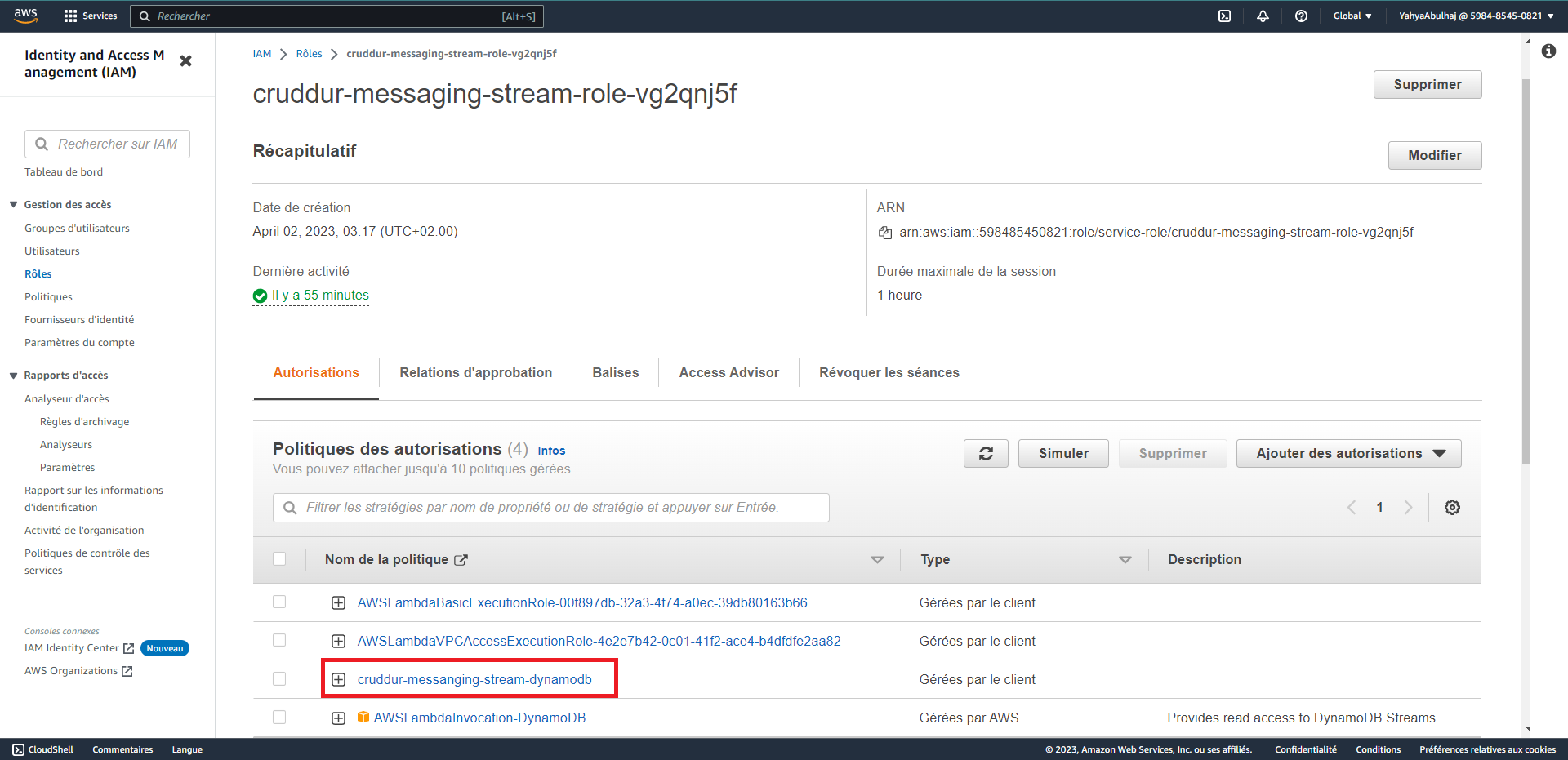Open the YahyaAbulhaj account menu
The image size is (1568, 760).
tap(1476, 16)
